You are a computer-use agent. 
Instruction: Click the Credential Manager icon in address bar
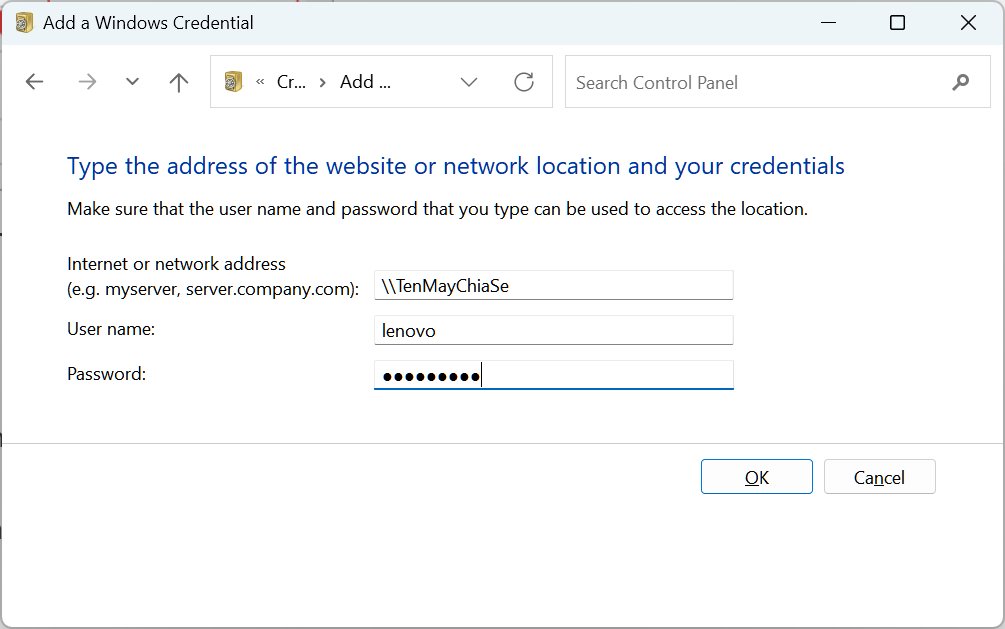point(234,82)
